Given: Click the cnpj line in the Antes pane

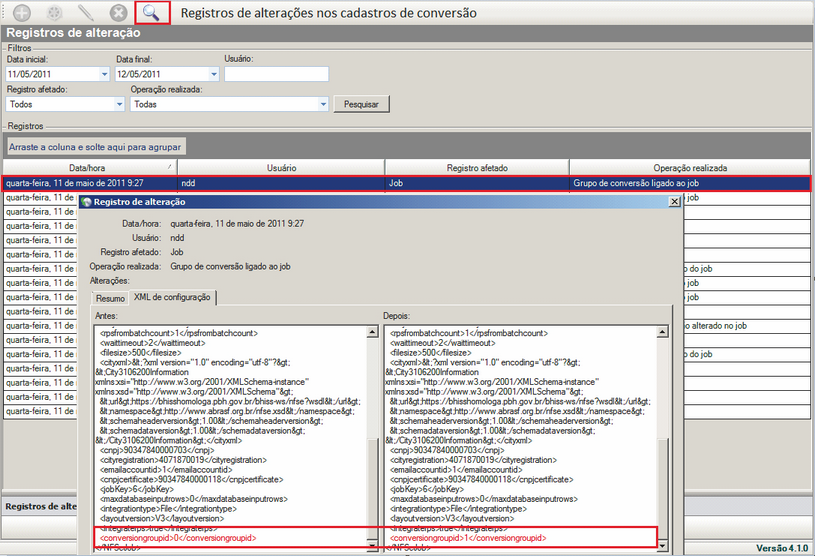Looking at the screenshot, I should coord(157,450).
